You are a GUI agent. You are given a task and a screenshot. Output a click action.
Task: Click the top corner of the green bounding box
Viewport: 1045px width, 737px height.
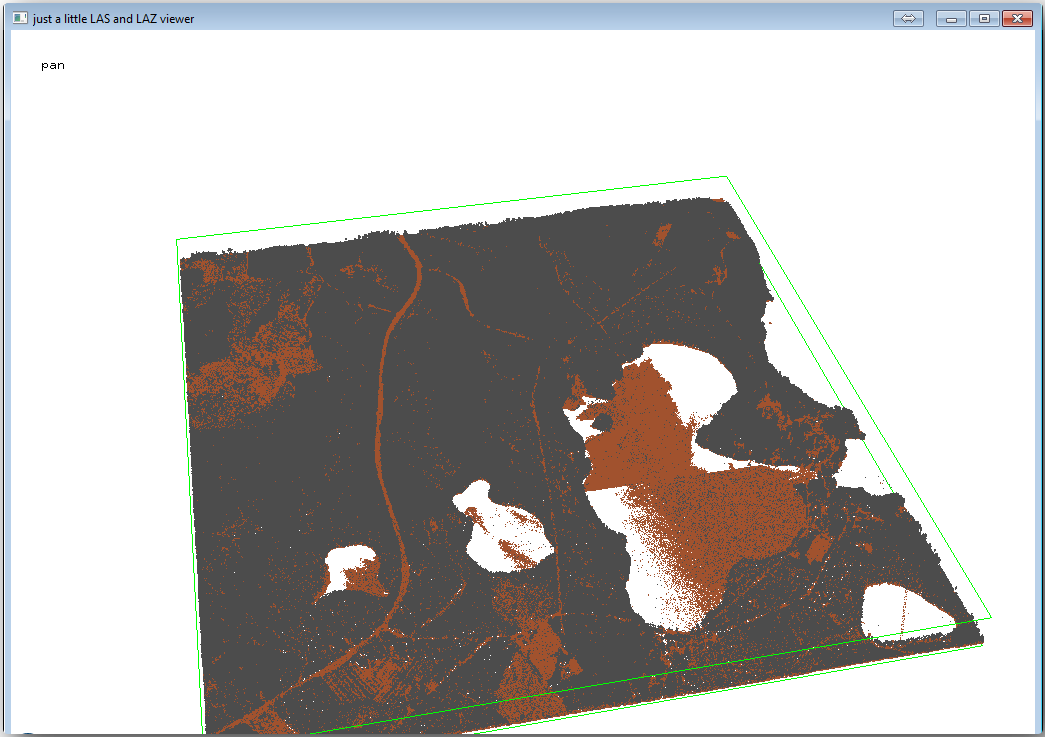coord(726,178)
